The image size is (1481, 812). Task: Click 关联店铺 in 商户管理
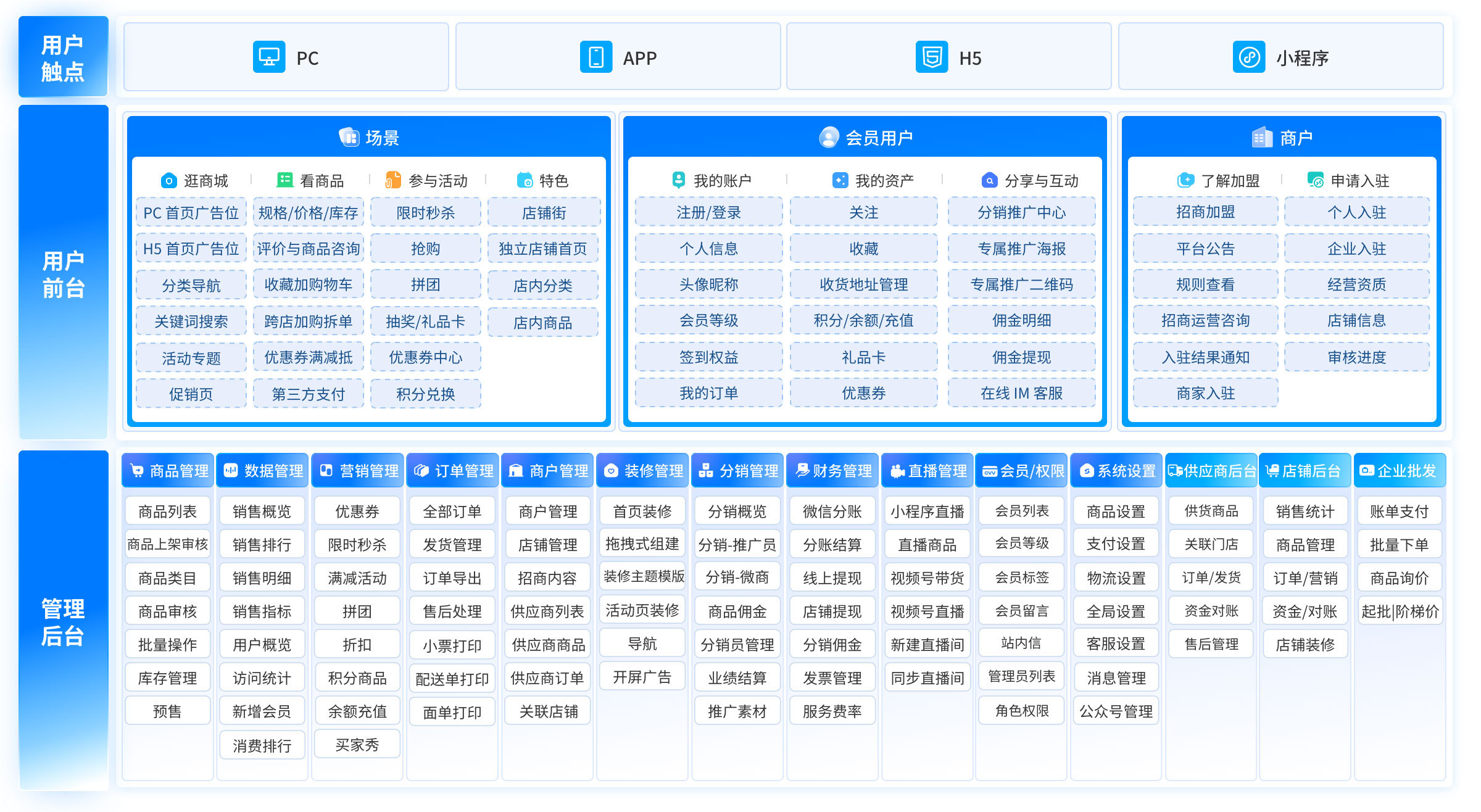click(548, 711)
